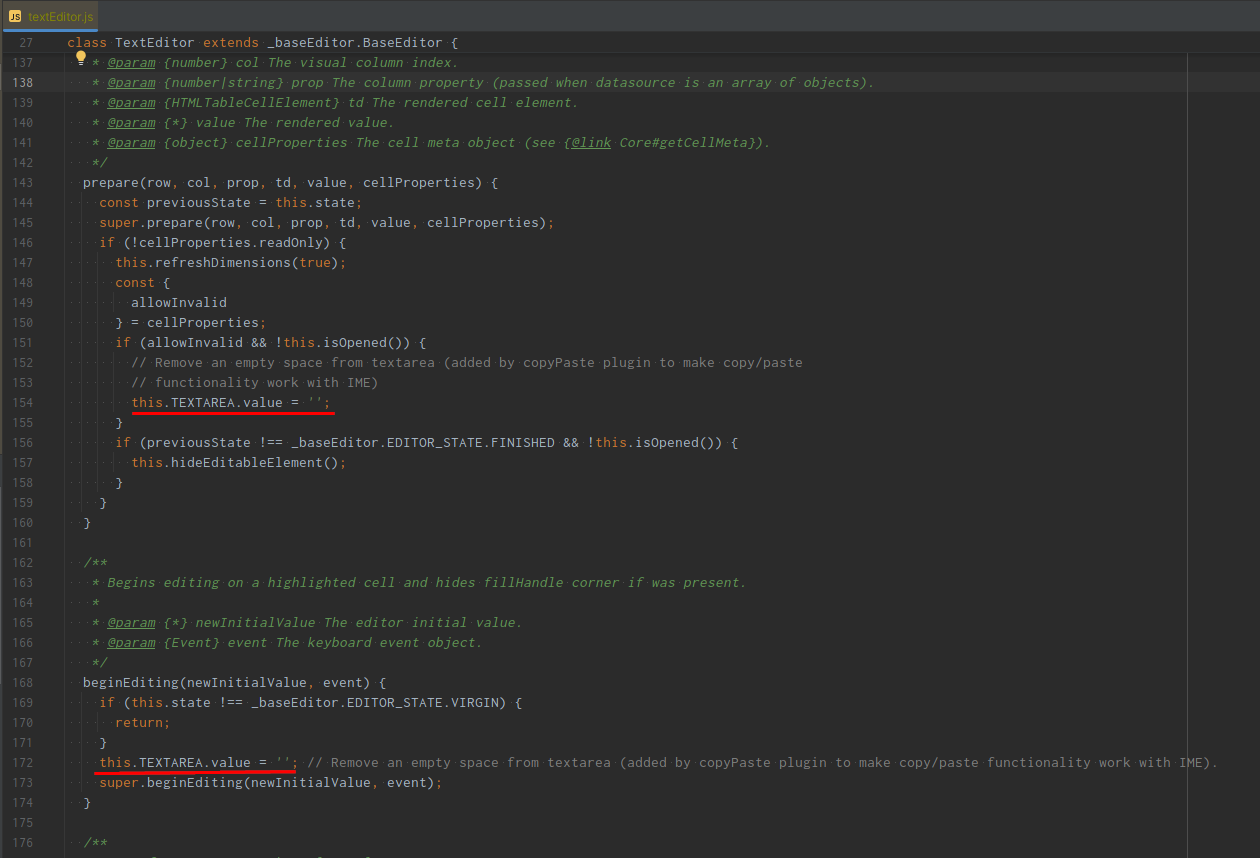1260x858 pixels.
Task: Open the yellow lightbulb intention actions
Action: [82, 58]
